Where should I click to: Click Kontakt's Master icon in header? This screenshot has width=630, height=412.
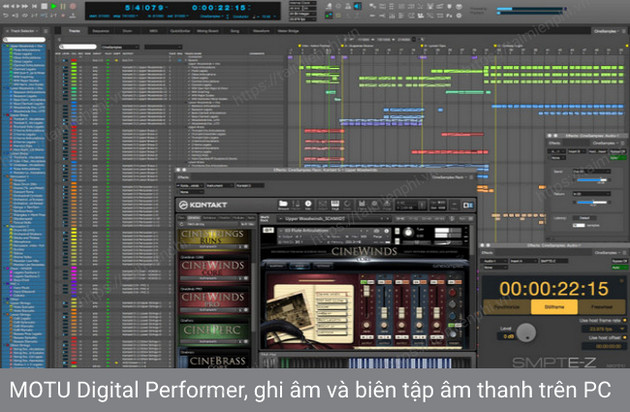[296, 205]
